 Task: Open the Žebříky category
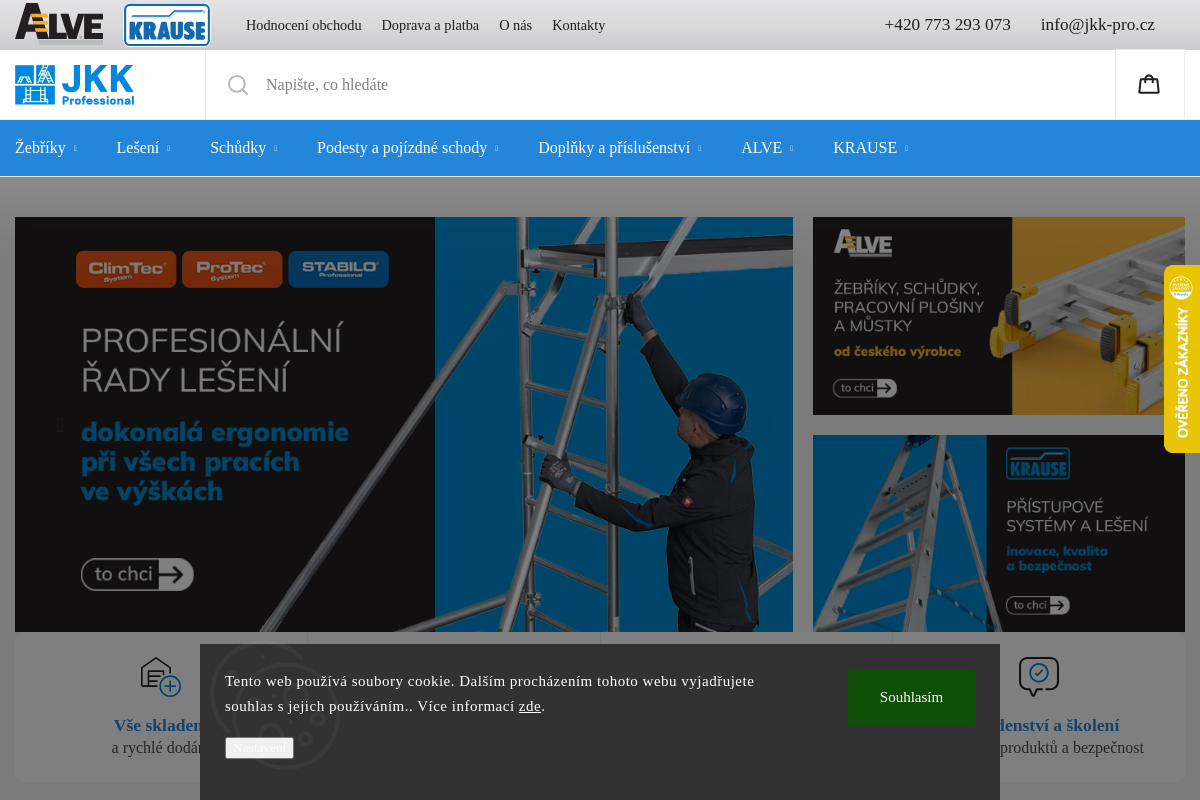pyautogui.click(x=40, y=148)
